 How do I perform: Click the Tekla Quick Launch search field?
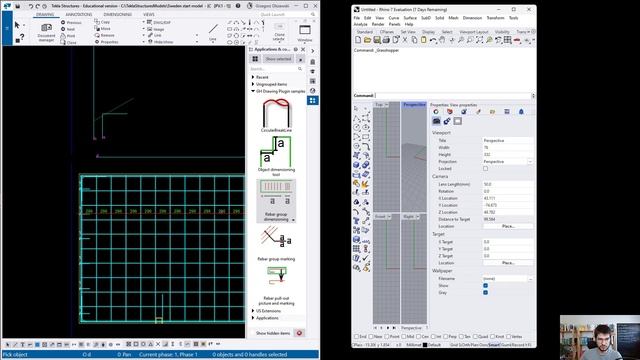pos(287,15)
